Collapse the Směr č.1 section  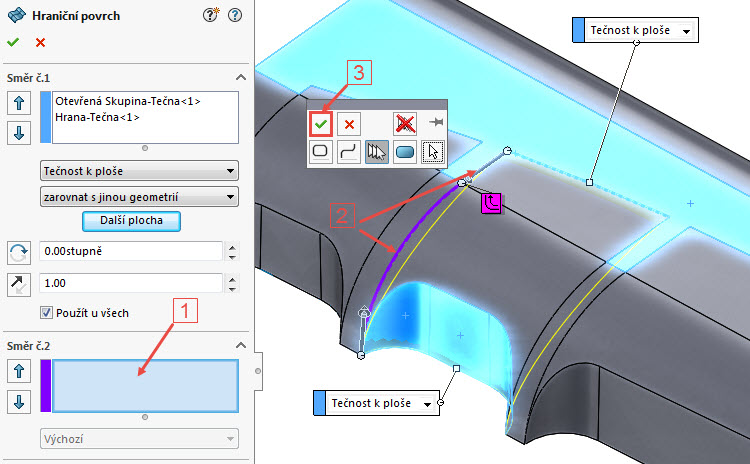[x=241, y=77]
